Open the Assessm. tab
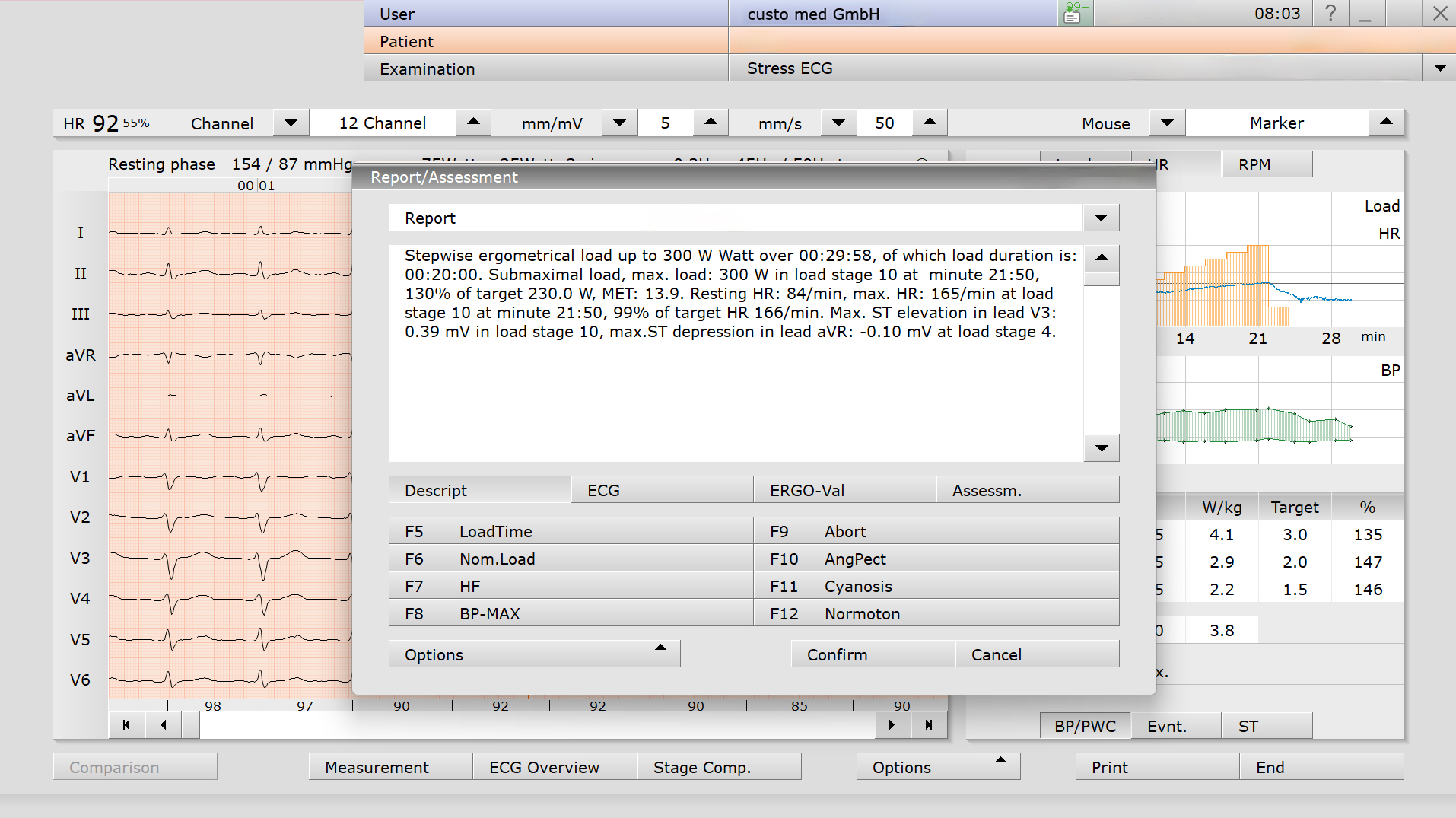The height and width of the screenshot is (818, 1456). 1028,490
